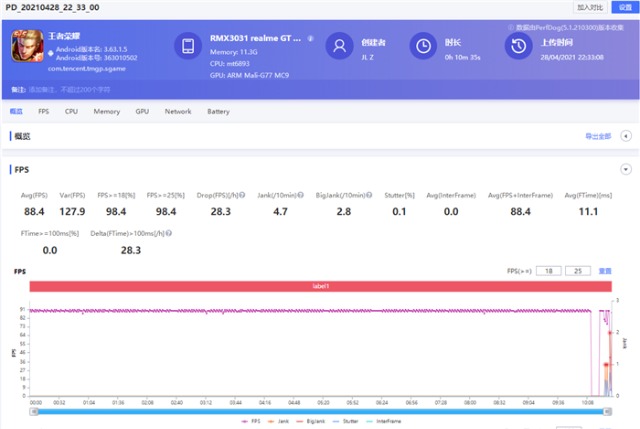Image resolution: width=640 pixels, height=429 pixels.
Task: Toggle the BigJank series in legend
Action: 310,421
